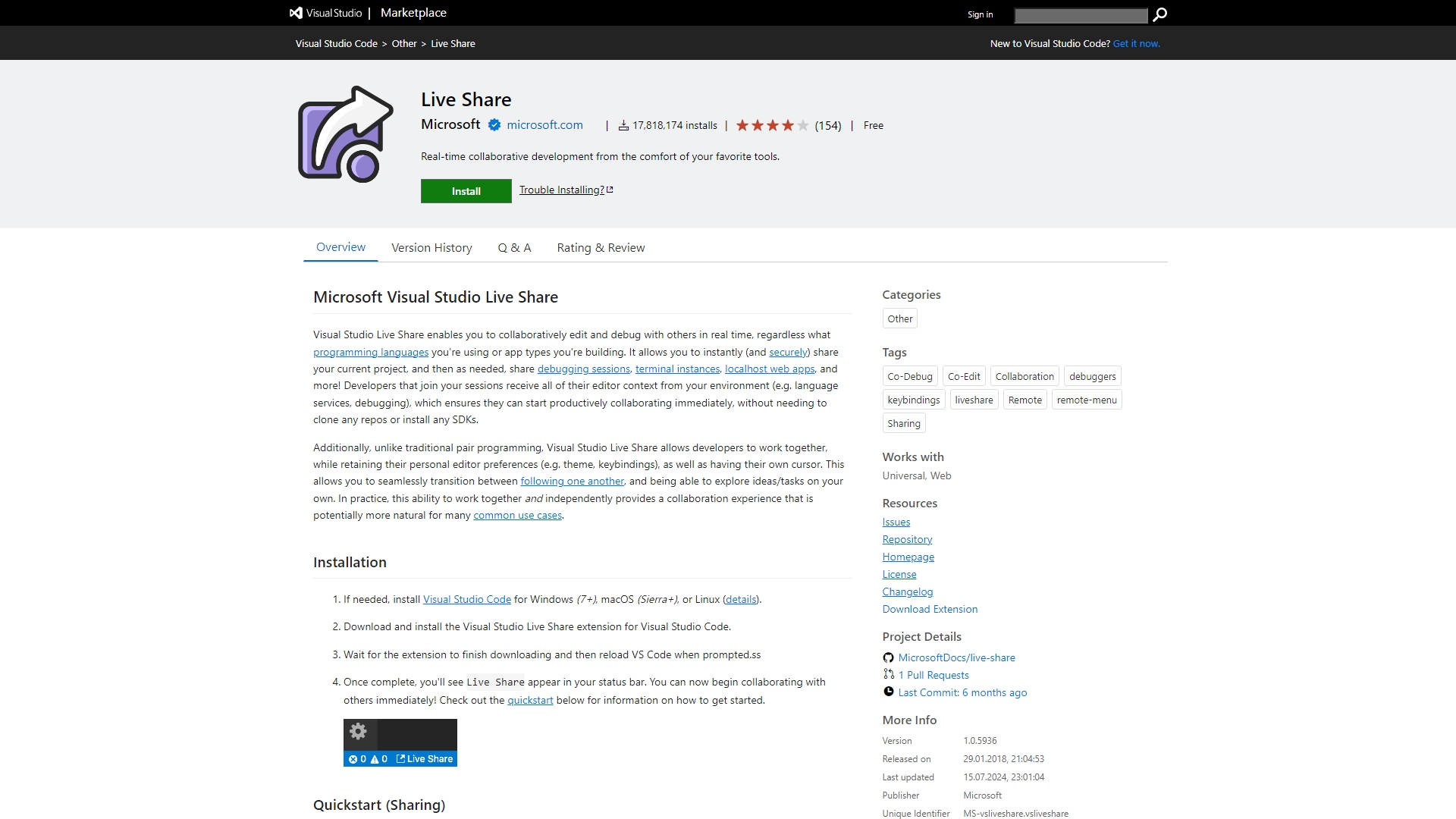1456x819 pixels.
Task: Click Download Extension
Action: (930, 609)
